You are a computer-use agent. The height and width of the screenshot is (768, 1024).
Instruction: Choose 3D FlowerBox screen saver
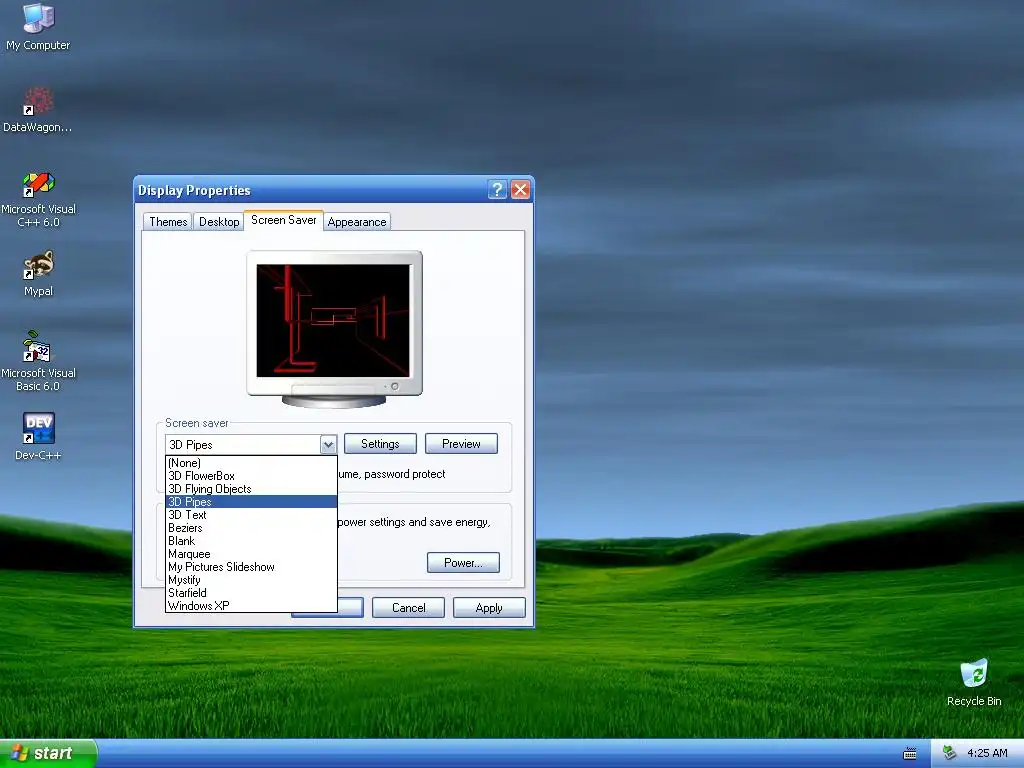coord(251,476)
